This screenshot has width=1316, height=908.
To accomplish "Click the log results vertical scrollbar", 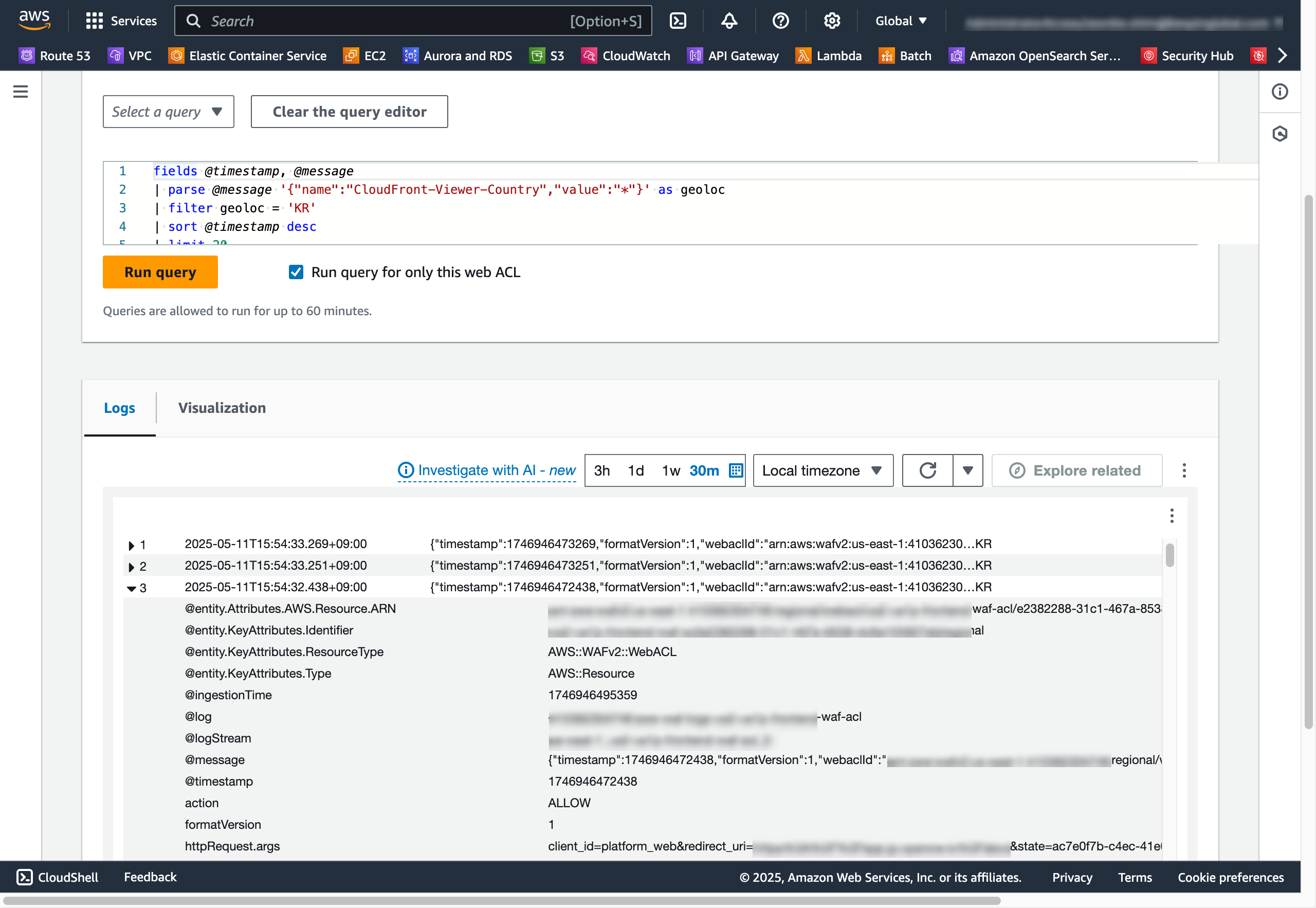I will click(1169, 555).
